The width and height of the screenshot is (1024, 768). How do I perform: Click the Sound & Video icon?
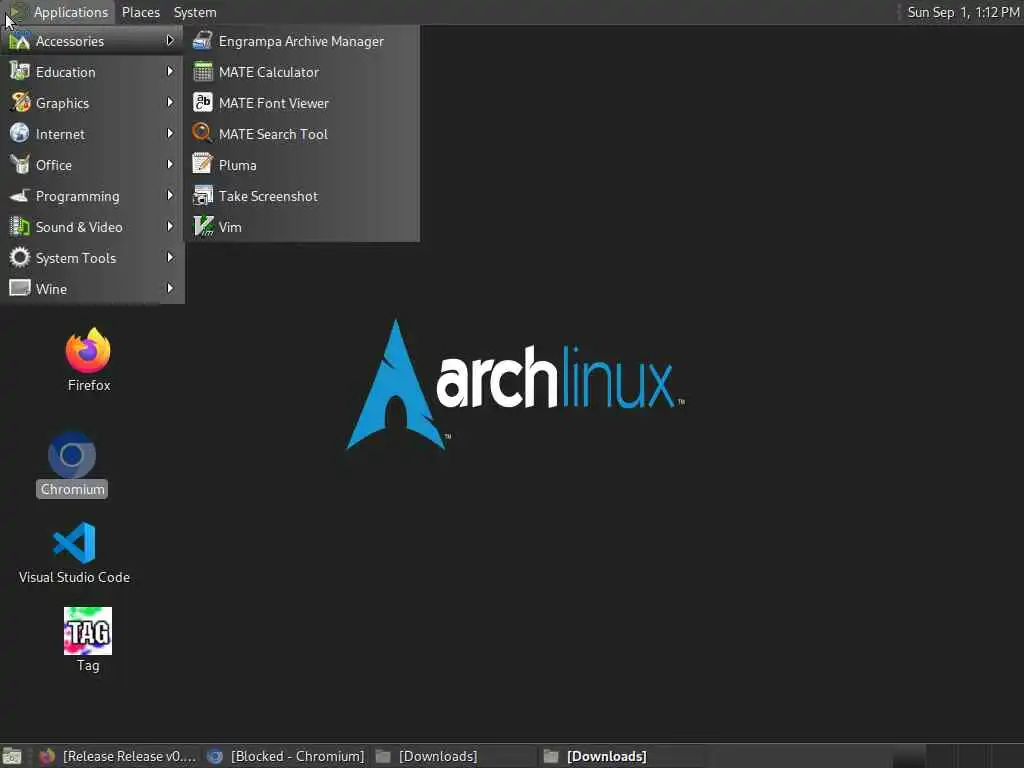click(x=20, y=227)
